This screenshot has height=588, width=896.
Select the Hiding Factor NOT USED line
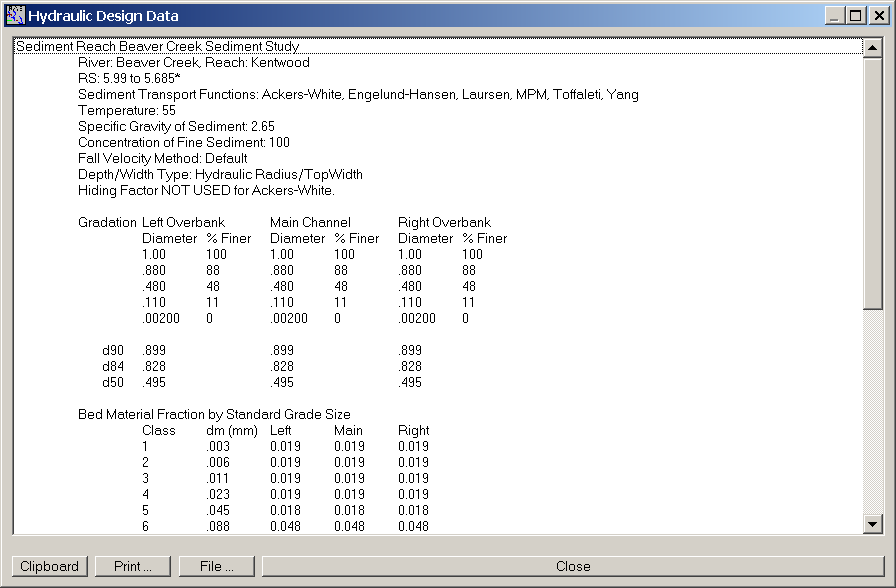pos(206,190)
